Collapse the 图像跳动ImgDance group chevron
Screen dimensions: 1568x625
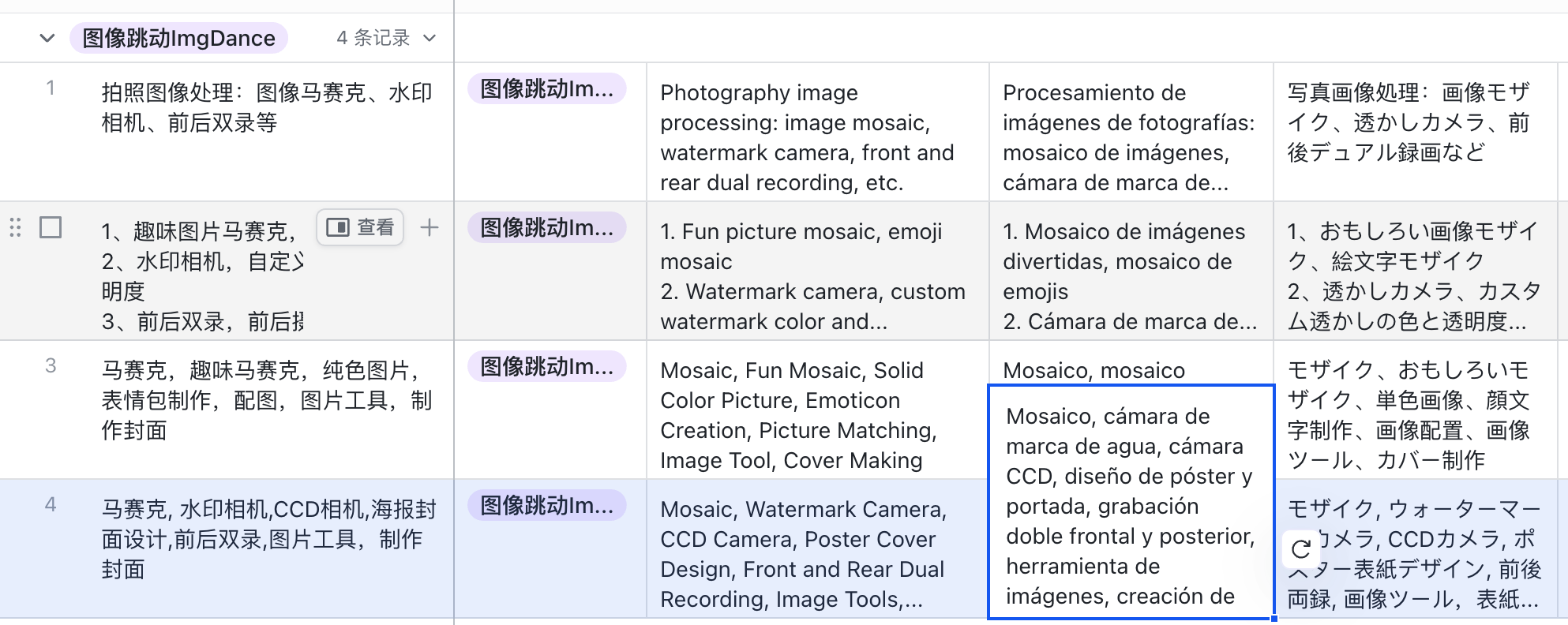point(47,38)
